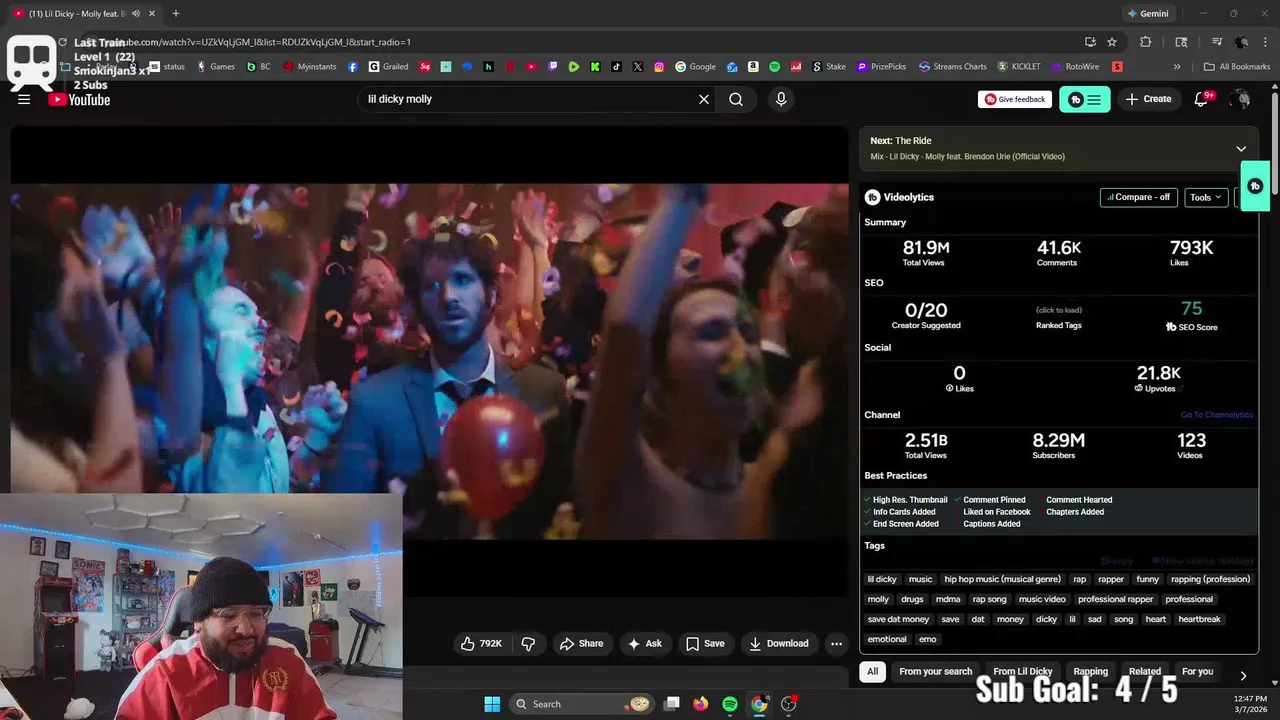This screenshot has height=720, width=1280.
Task: Select the Related chip
Action: click(x=1145, y=672)
